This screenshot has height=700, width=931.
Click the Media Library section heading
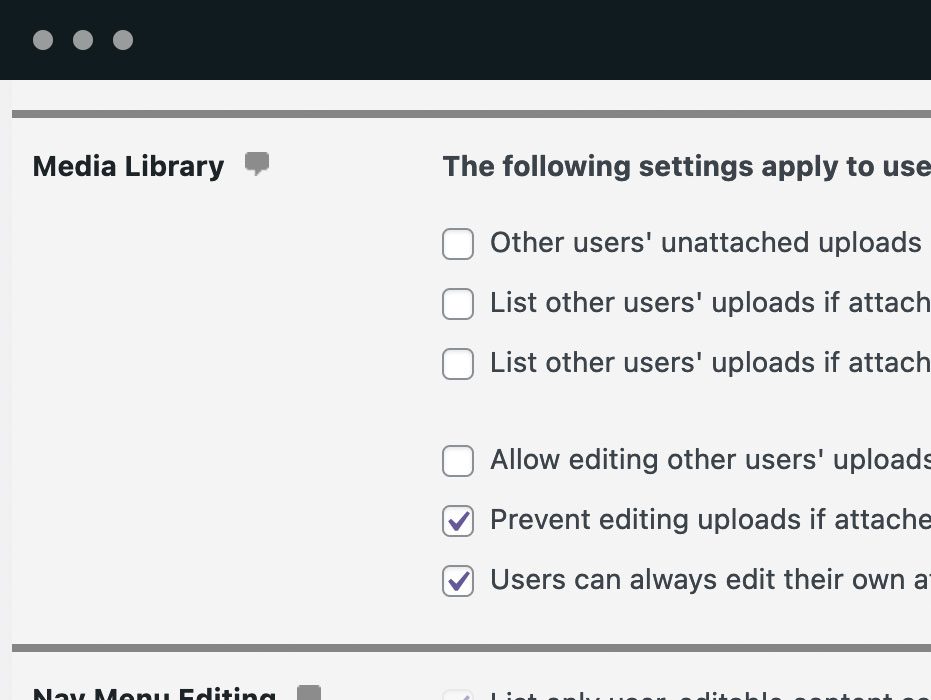(x=128, y=166)
